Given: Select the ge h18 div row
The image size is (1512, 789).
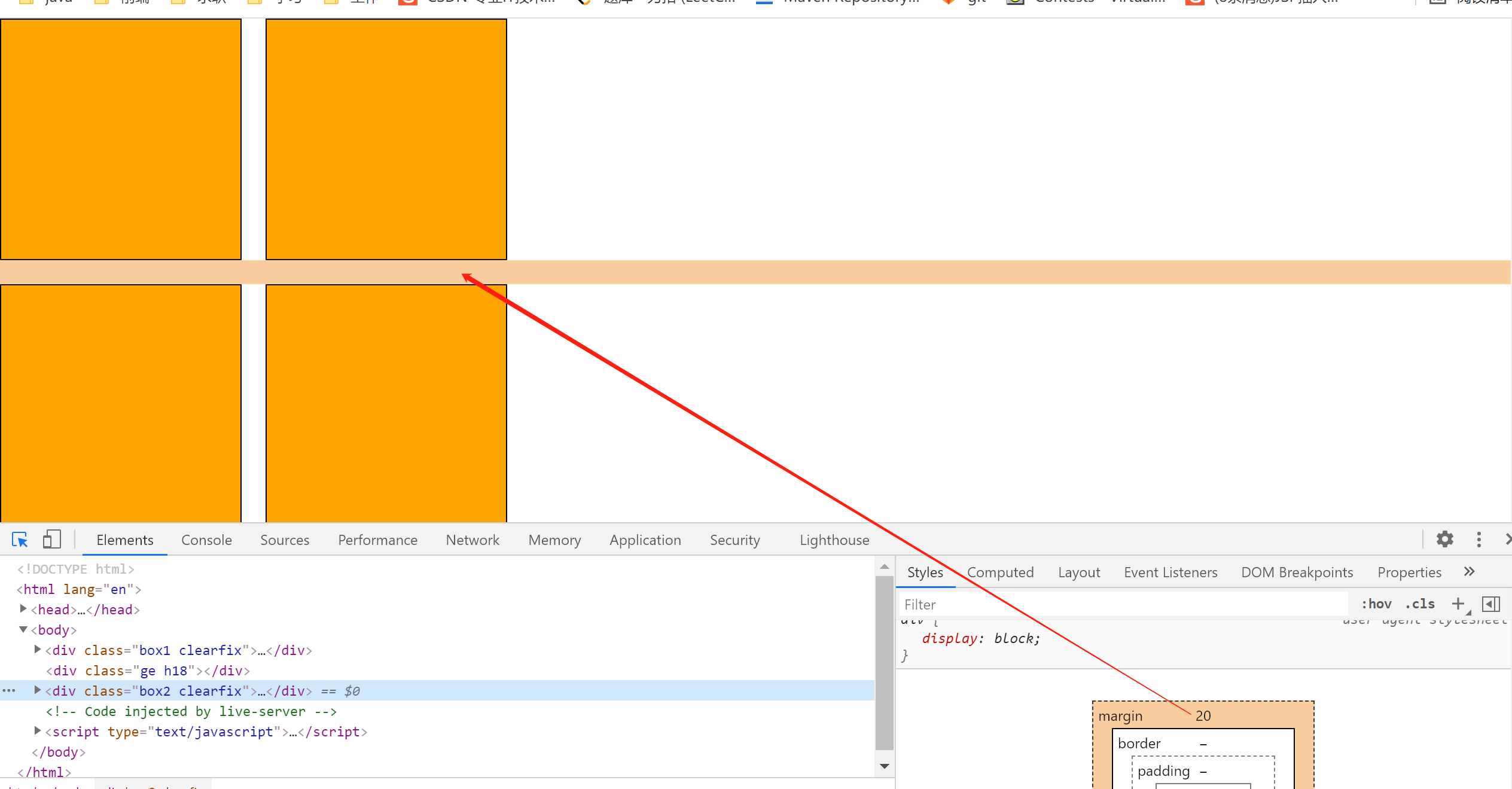Looking at the screenshot, I should (x=437, y=671).
